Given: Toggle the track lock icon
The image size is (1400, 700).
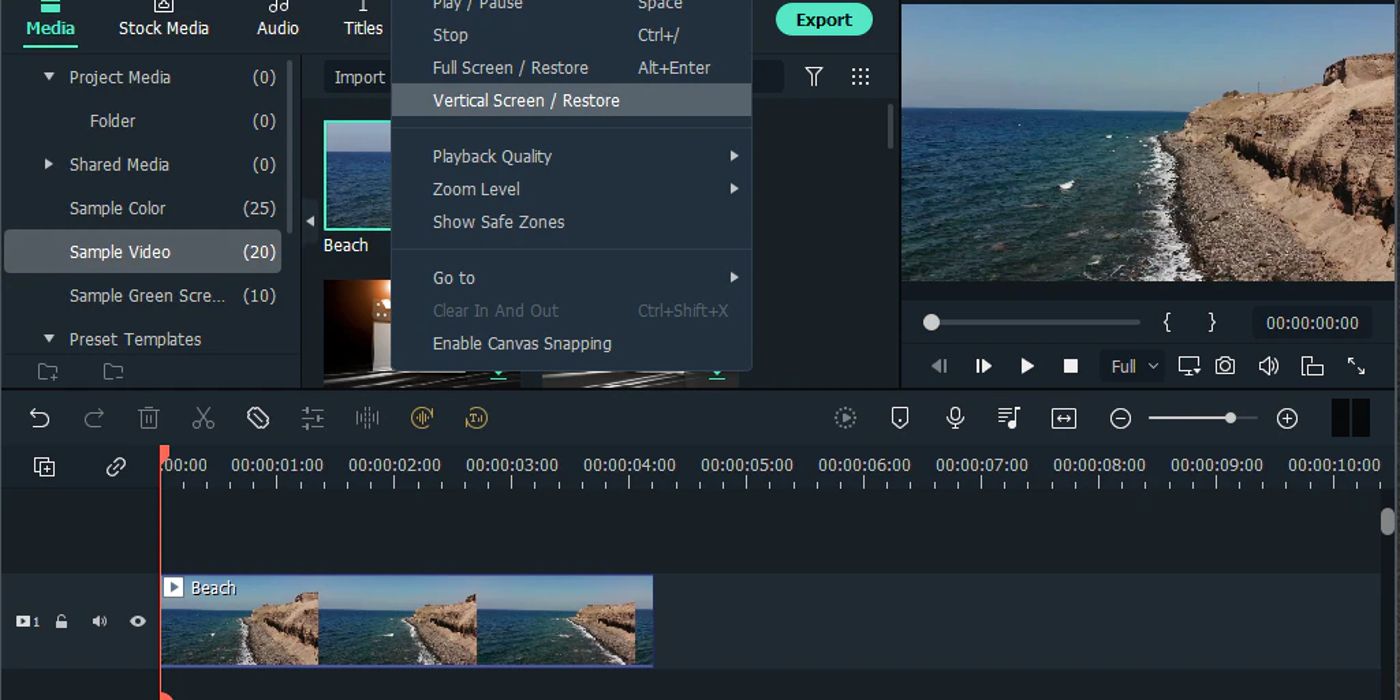Looking at the screenshot, I should click(62, 621).
